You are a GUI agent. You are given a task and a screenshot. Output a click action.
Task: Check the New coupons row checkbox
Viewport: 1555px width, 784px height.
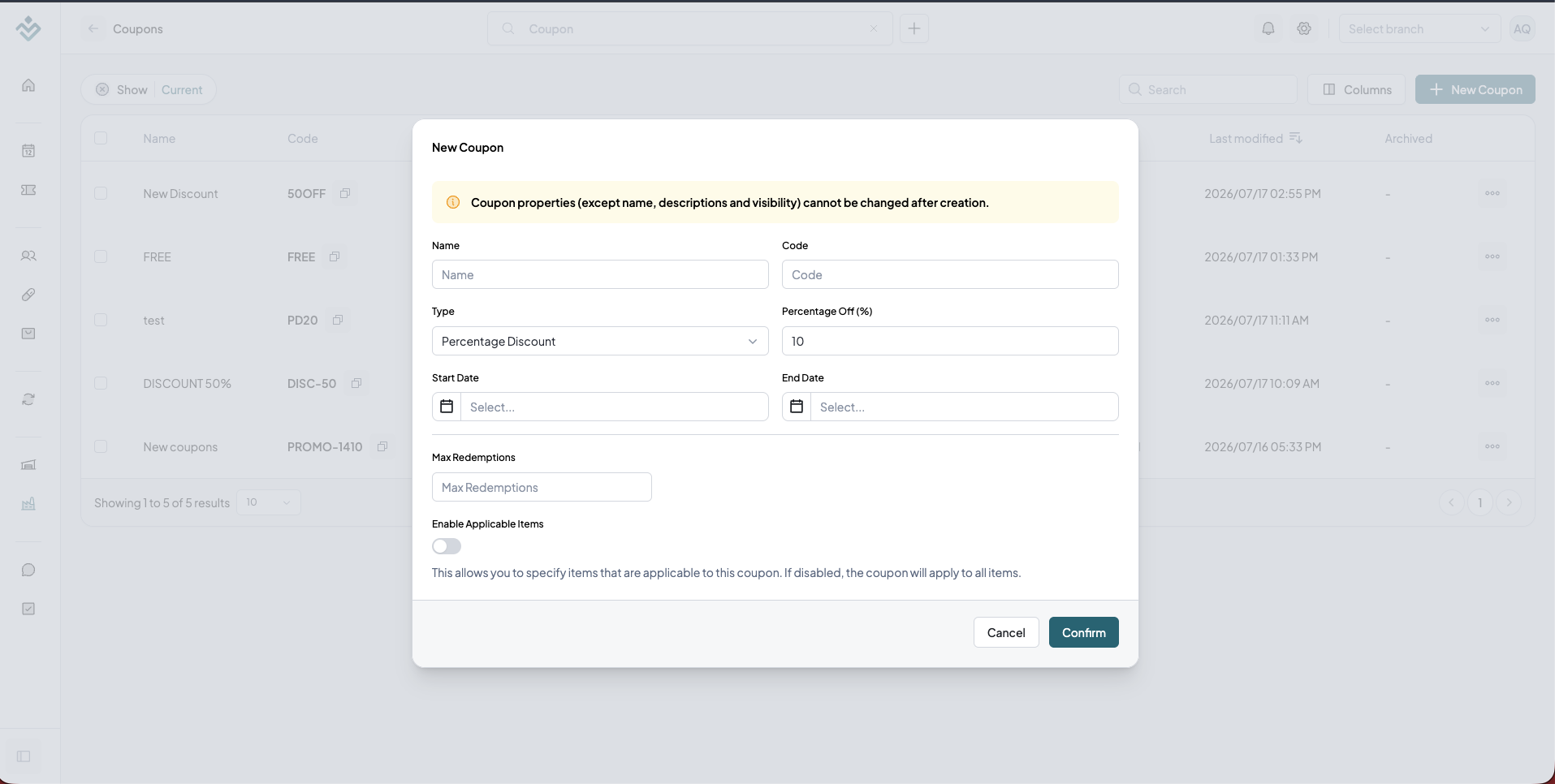tap(101, 446)
